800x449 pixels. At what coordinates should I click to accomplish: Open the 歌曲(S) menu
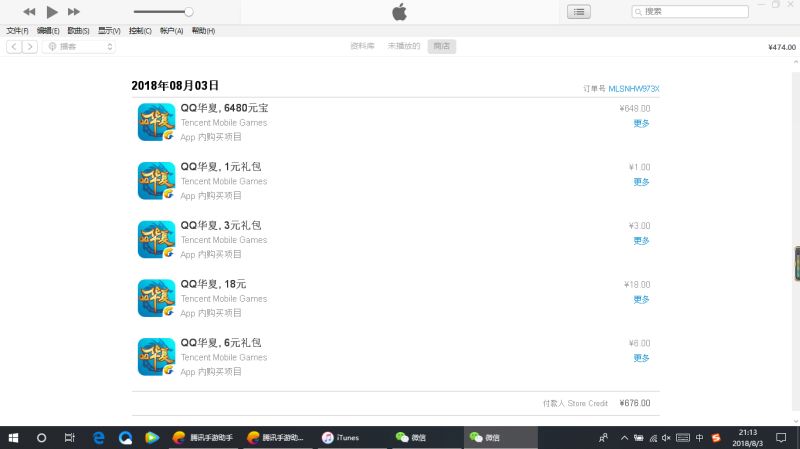pos(79,31)
